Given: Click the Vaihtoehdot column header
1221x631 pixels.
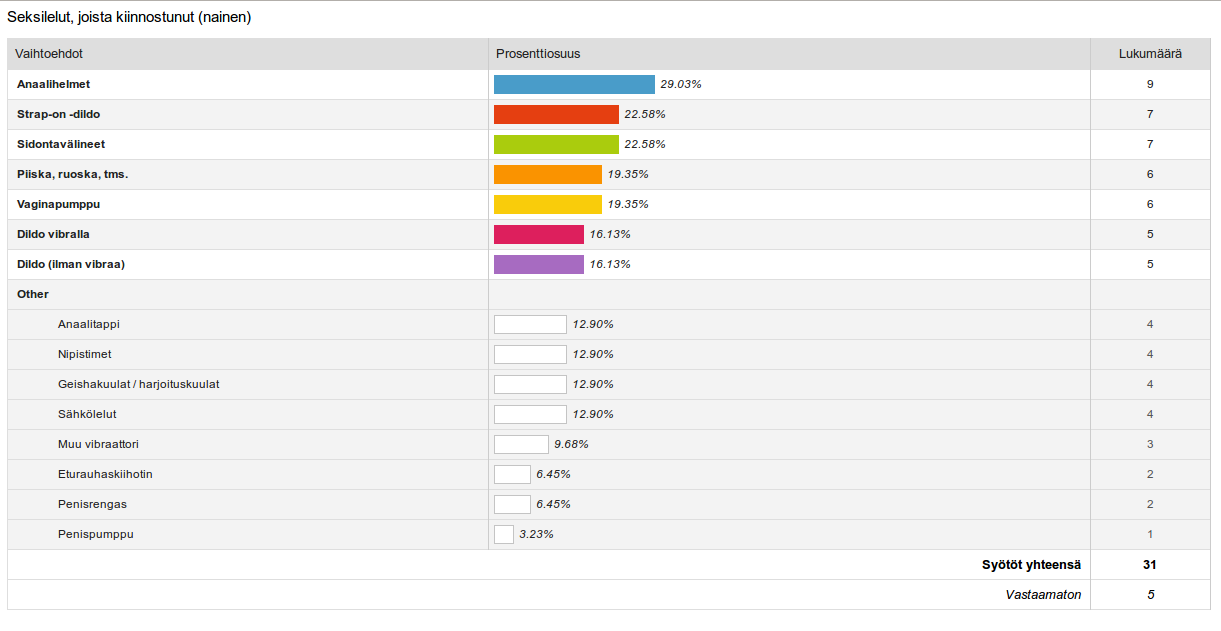Looking at the screenshot, I should click(x=49, y=54).
